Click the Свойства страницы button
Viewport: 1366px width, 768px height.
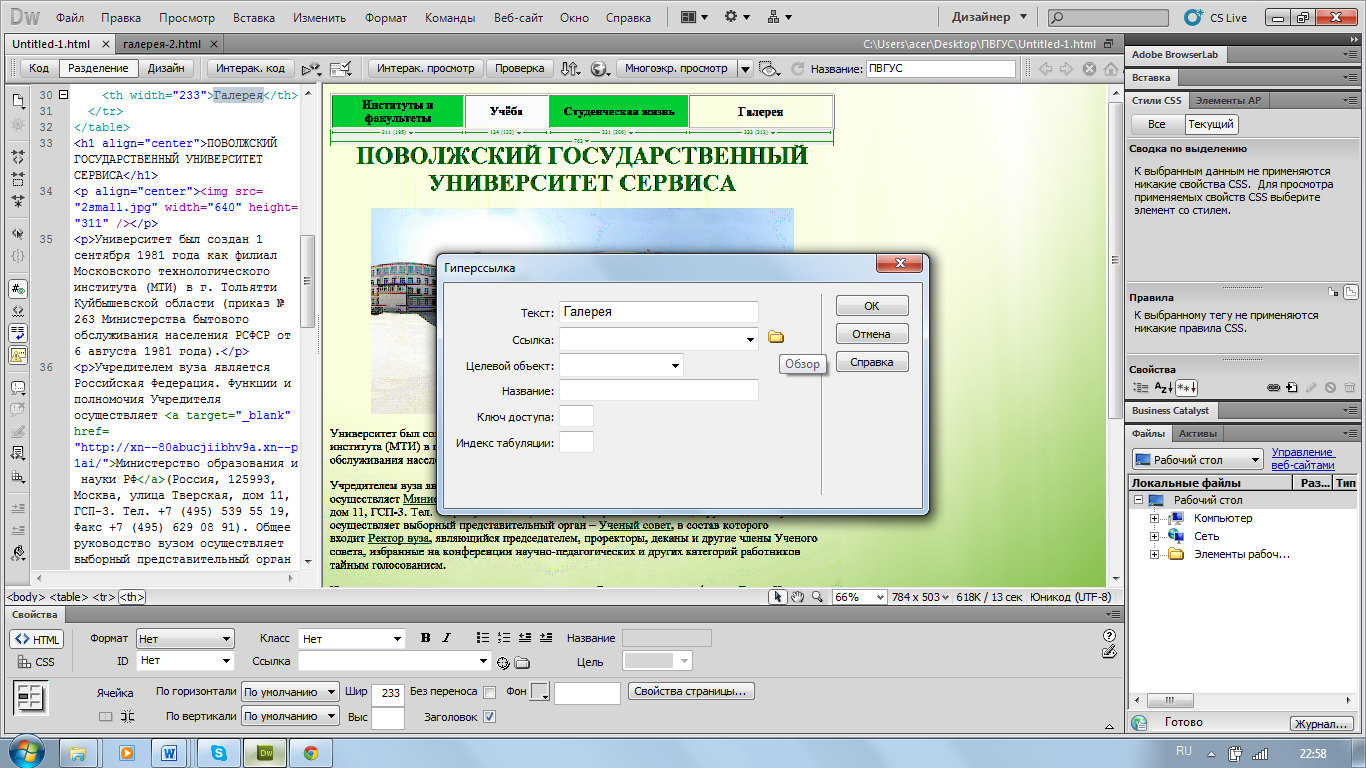(691, 692)
